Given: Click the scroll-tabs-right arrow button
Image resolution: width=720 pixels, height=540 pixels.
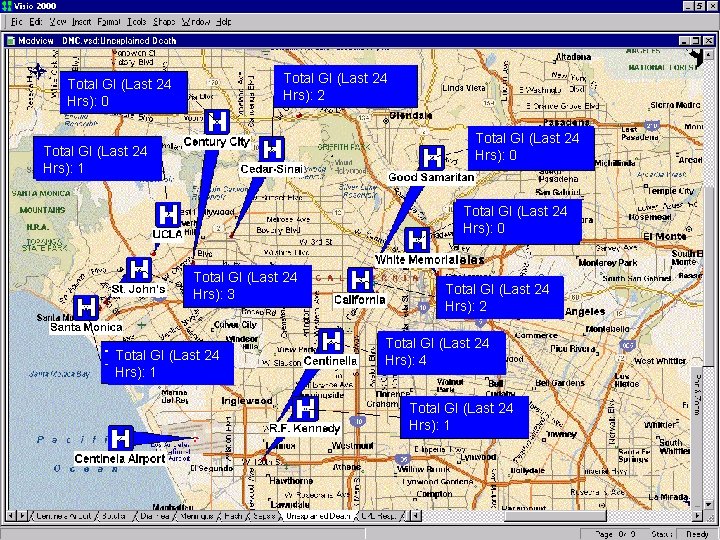Looking at the screenshot, I should click(22, 516).
